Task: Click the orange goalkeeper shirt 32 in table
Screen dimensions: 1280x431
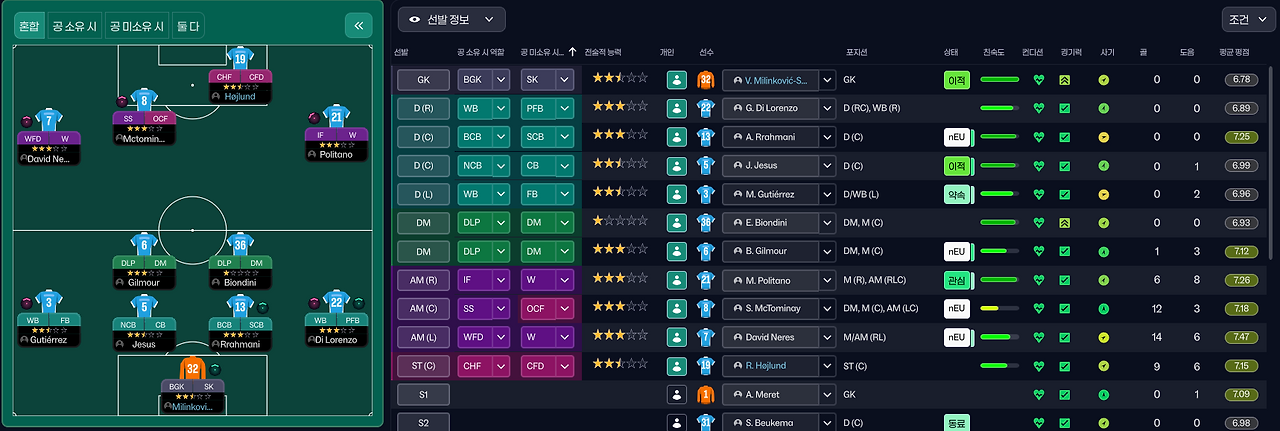Action: pyautogui.click(x=706, y=79)
